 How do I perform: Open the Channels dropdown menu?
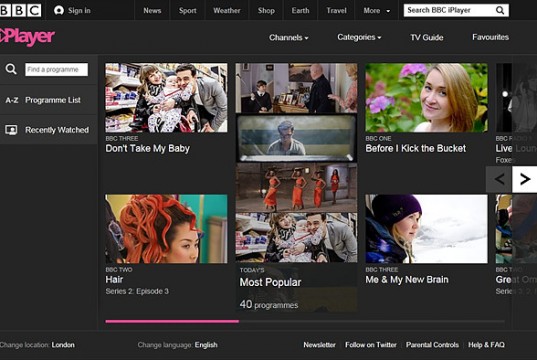pos(289,37)
